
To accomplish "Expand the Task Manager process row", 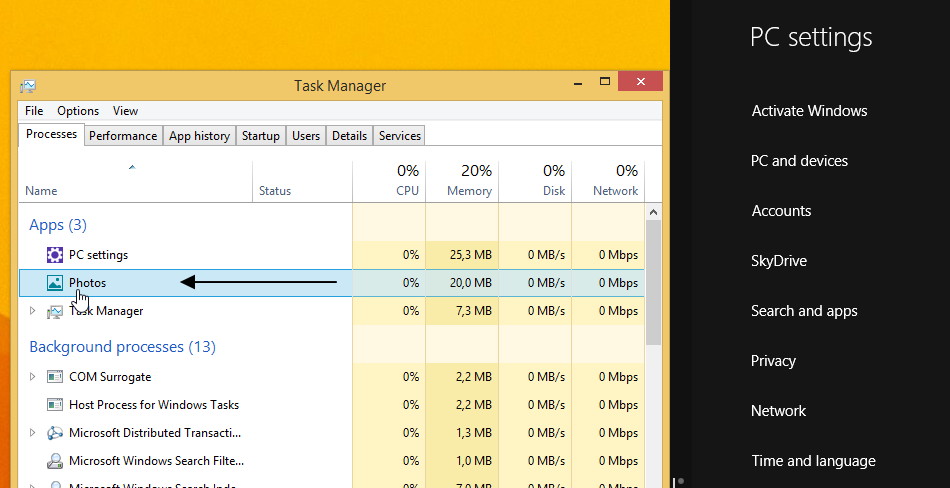I will coord(33,311).
